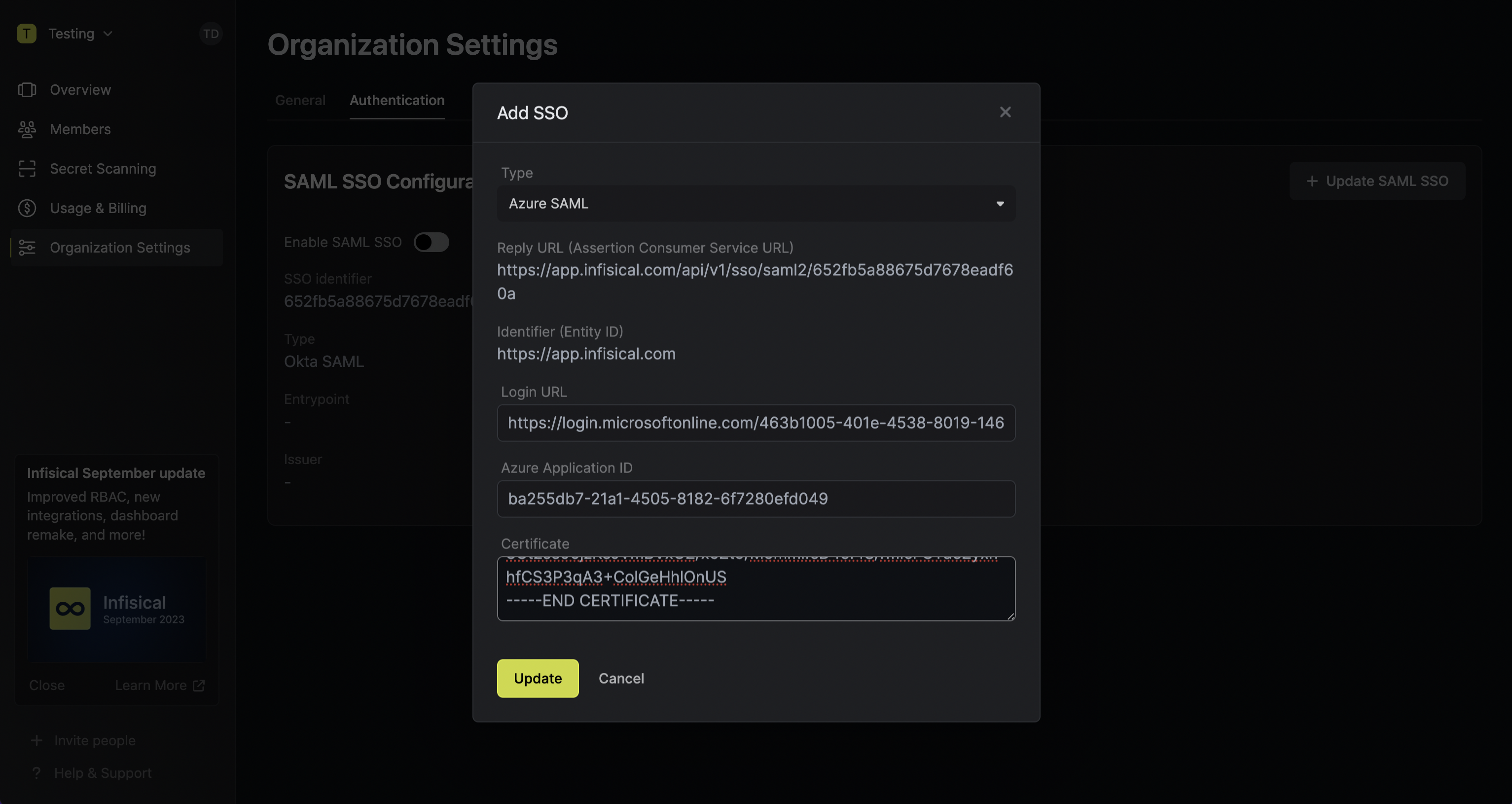
Task: Click the external link icon on Learn More
Action: point(199,685)
